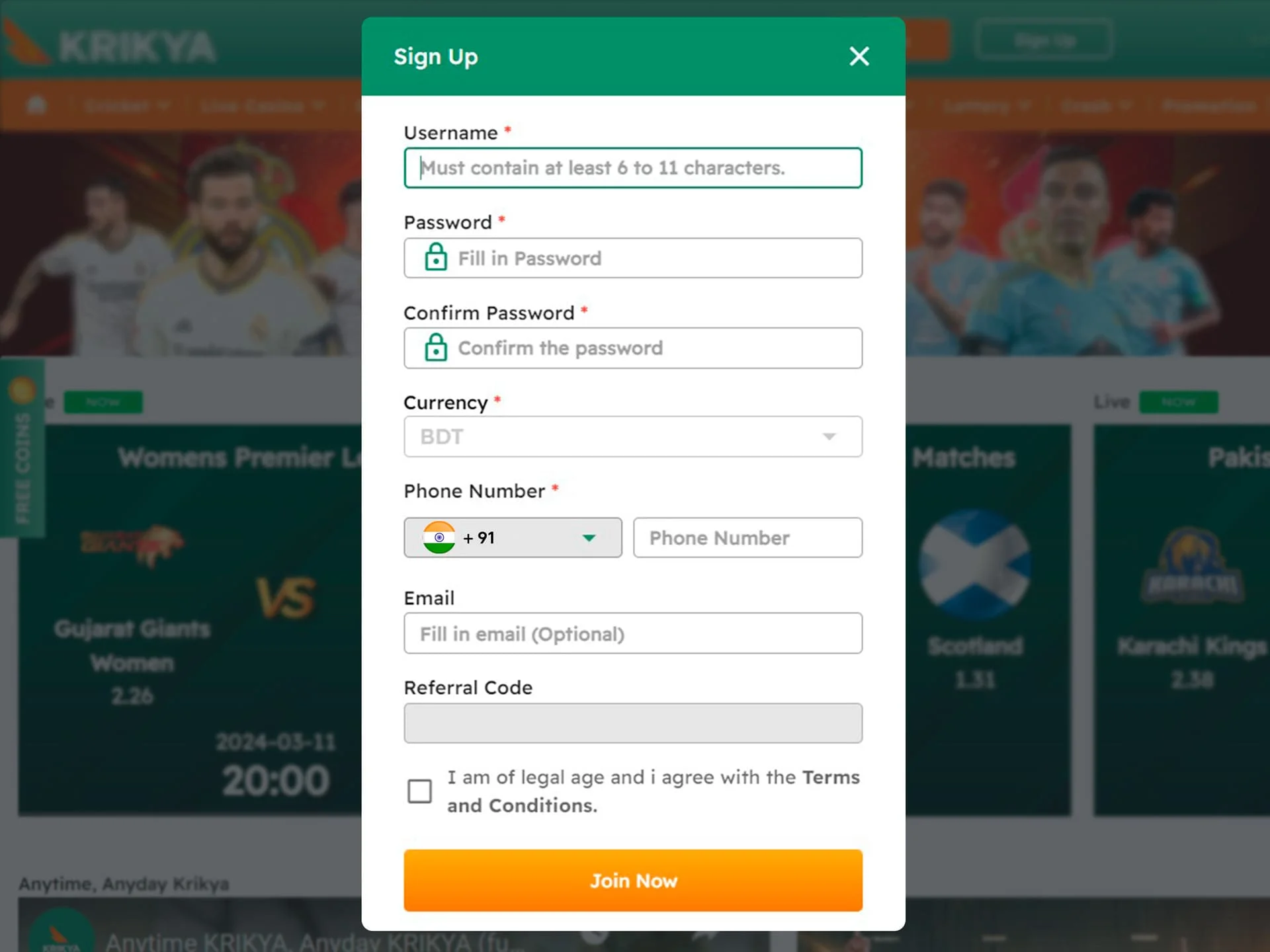
Task: Click the close X icon on Sign Up modal
Action: pyautogui.click(x=859, y=55)
